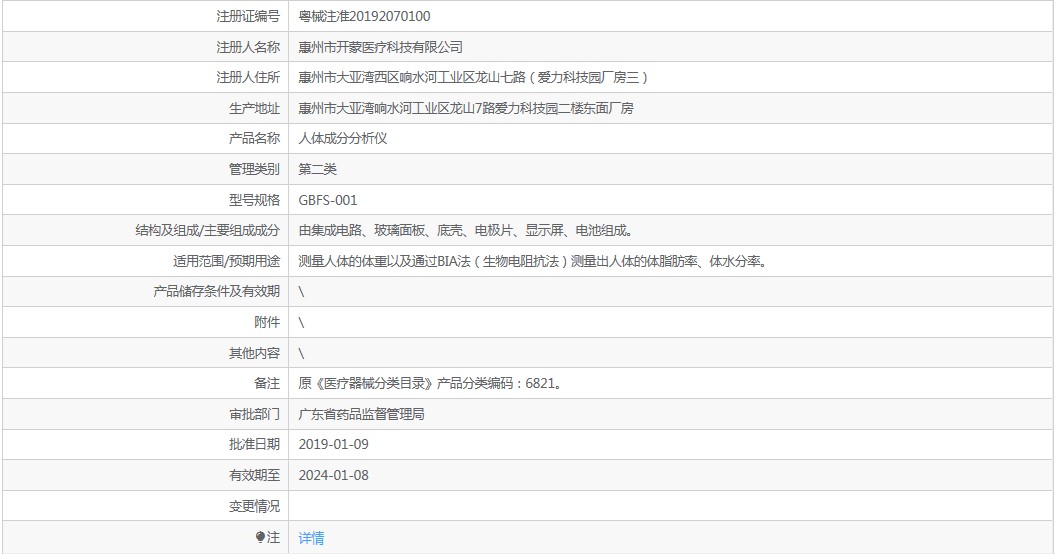Select approval date 2019-01-09
This screenshot has width=1058, height=559.
333,444
